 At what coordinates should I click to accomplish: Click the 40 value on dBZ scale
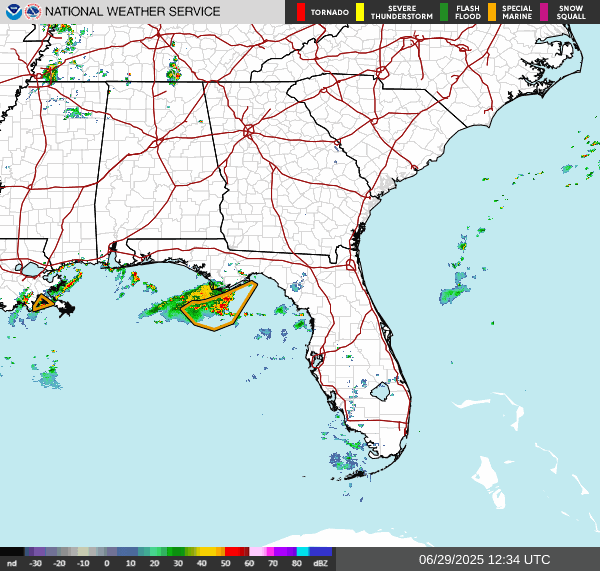point(202,563)
